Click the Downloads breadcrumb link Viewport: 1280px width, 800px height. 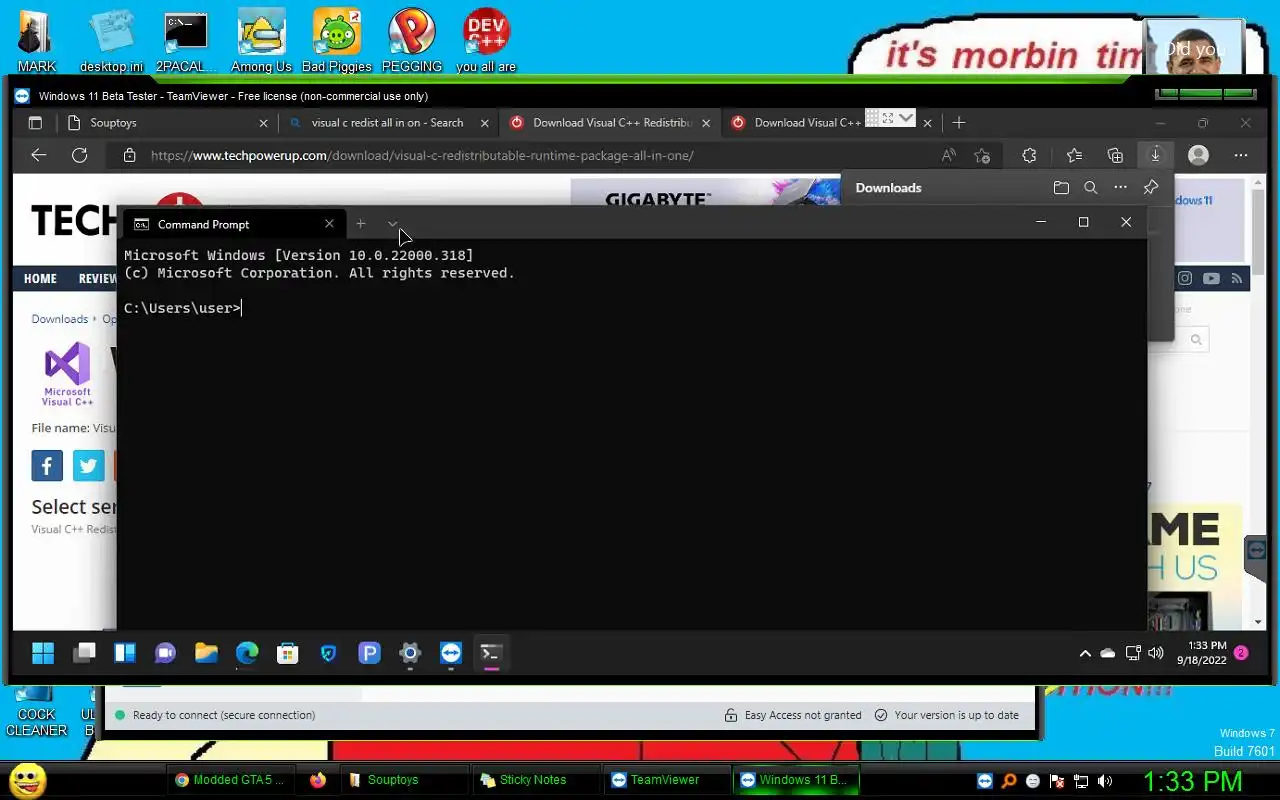(x=59, y=319)
